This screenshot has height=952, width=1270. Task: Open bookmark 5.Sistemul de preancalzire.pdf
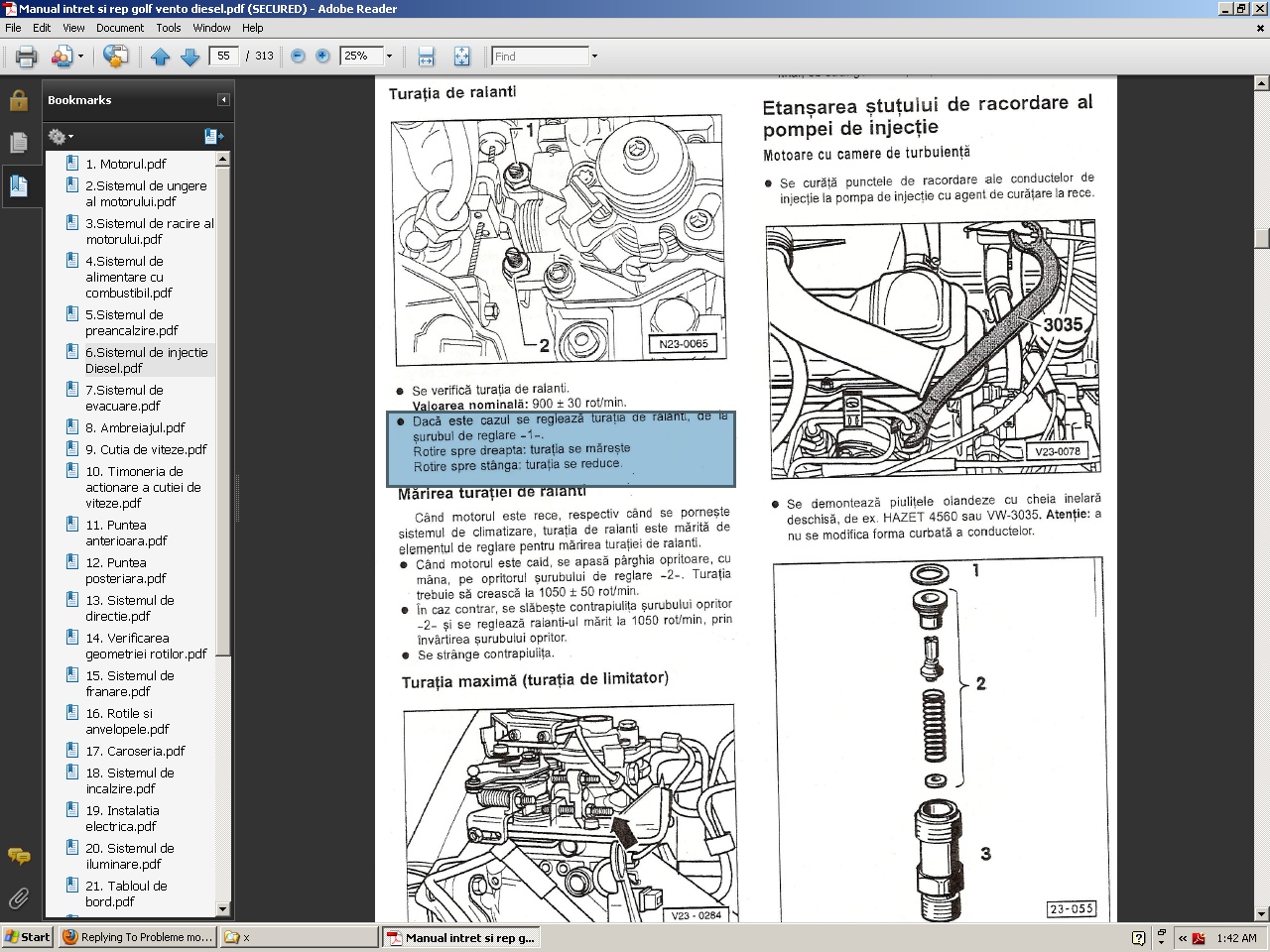coord(132,323)
